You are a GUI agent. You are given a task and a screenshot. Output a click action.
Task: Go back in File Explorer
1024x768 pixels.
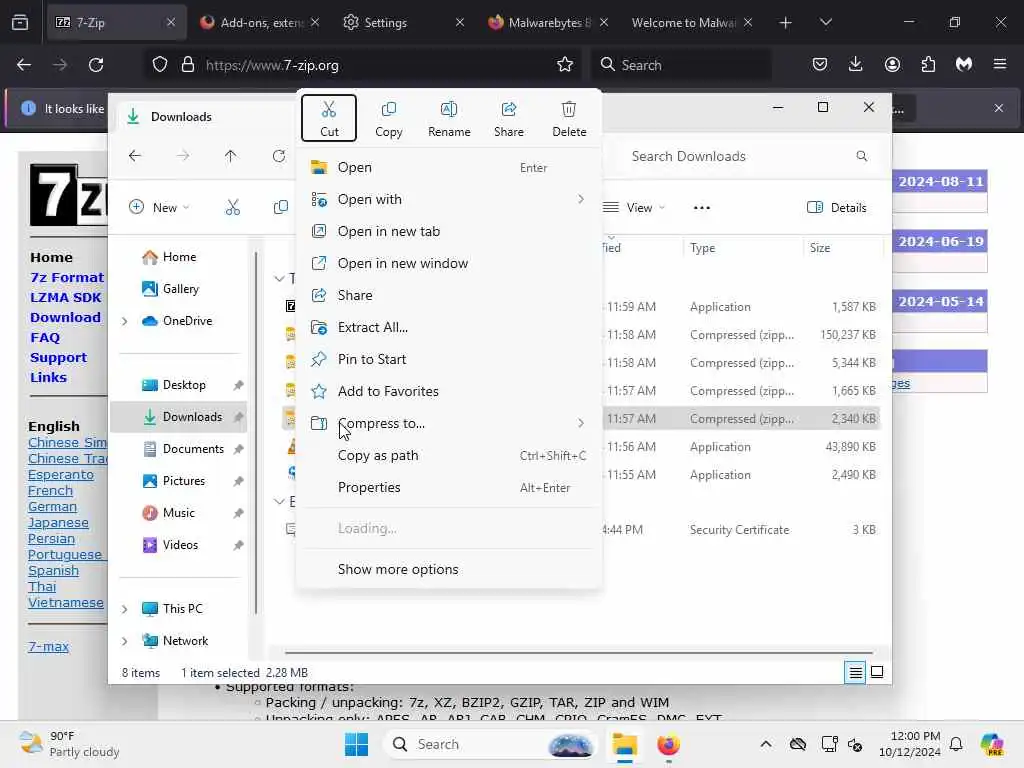coord(135,155)
